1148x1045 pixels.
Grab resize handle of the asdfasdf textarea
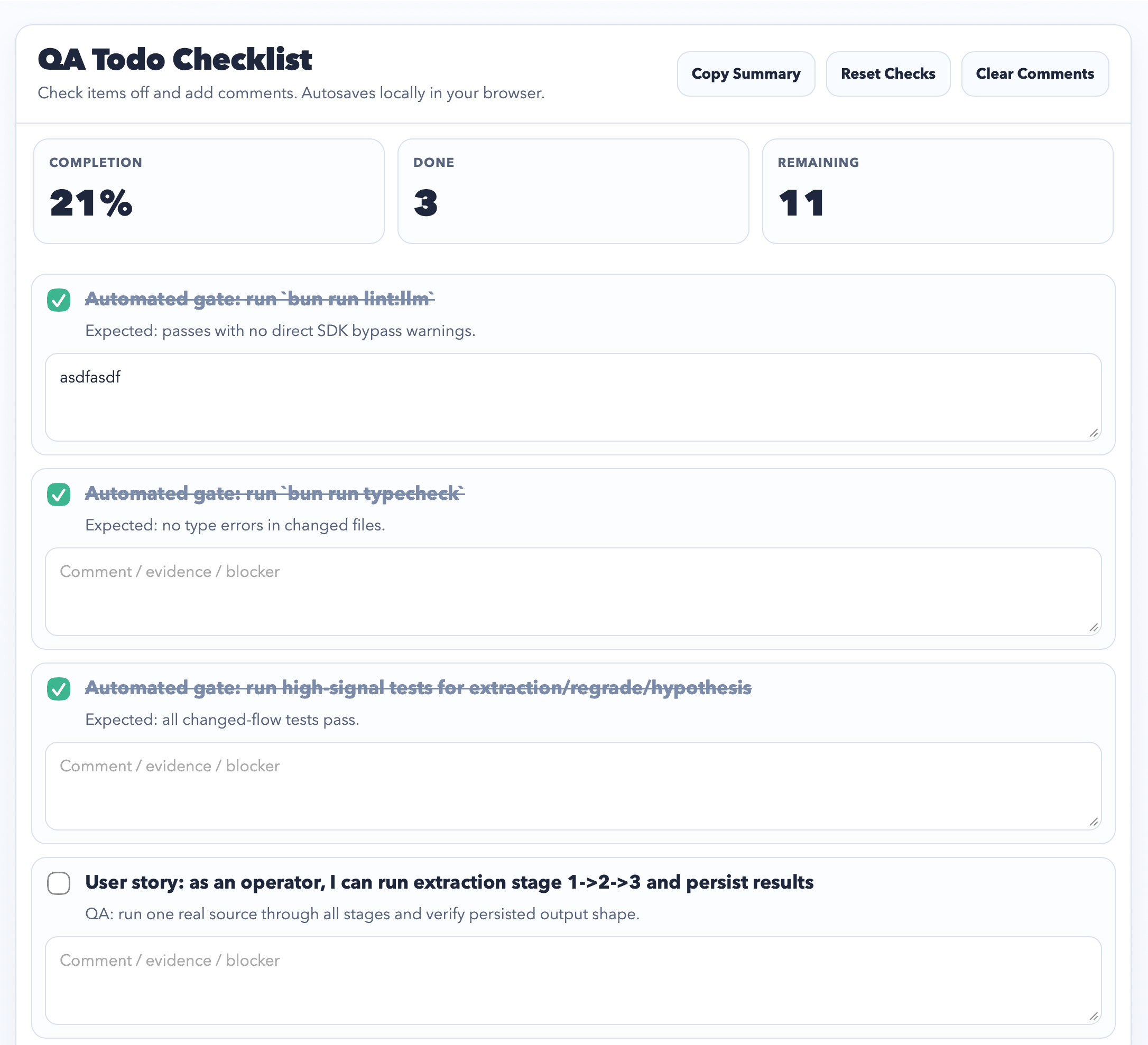pyautogui.click(x=1094, y=434)
